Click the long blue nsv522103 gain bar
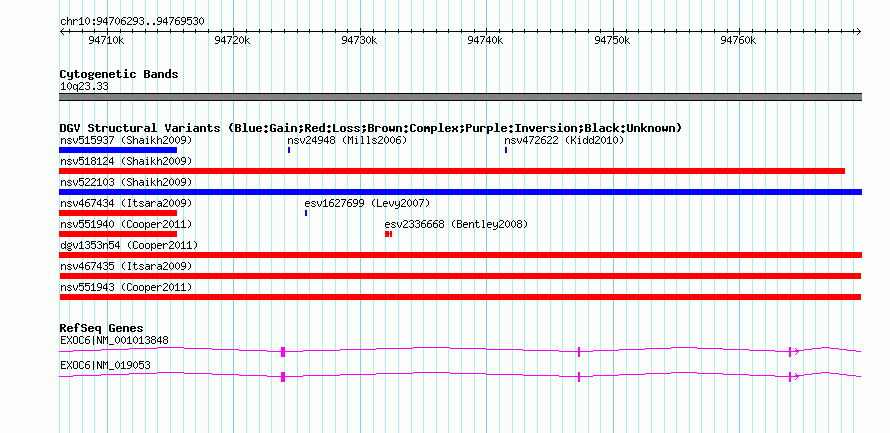Viewport: 890px width, 433px height. (460, 192)
